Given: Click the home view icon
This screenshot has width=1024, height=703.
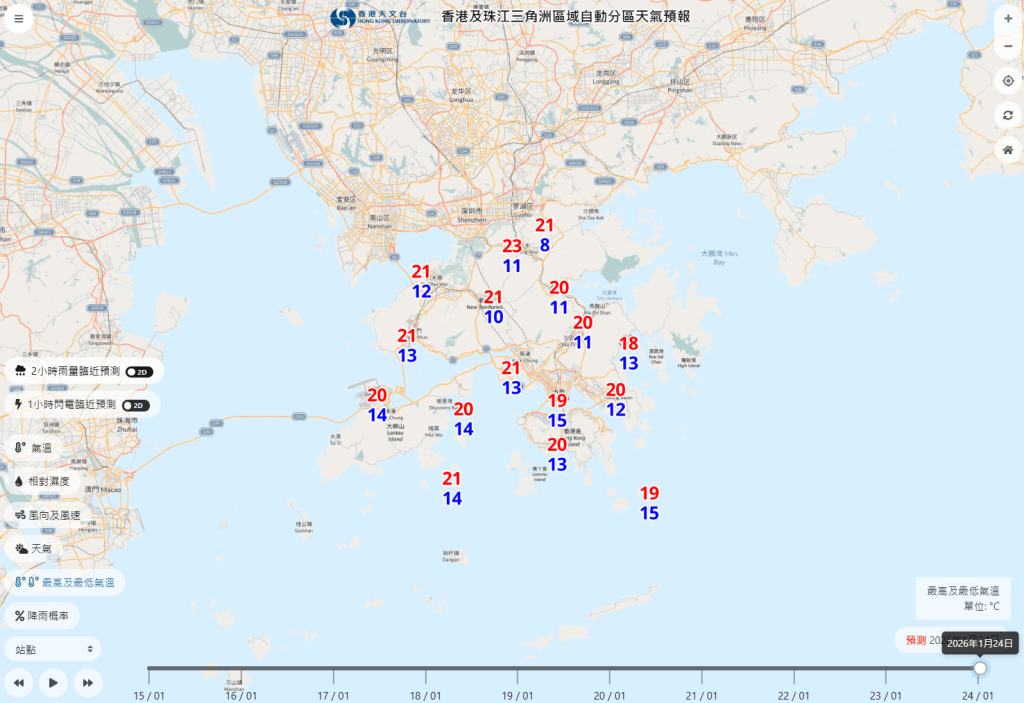Looking at the screenshot, I should (1008, 150).
